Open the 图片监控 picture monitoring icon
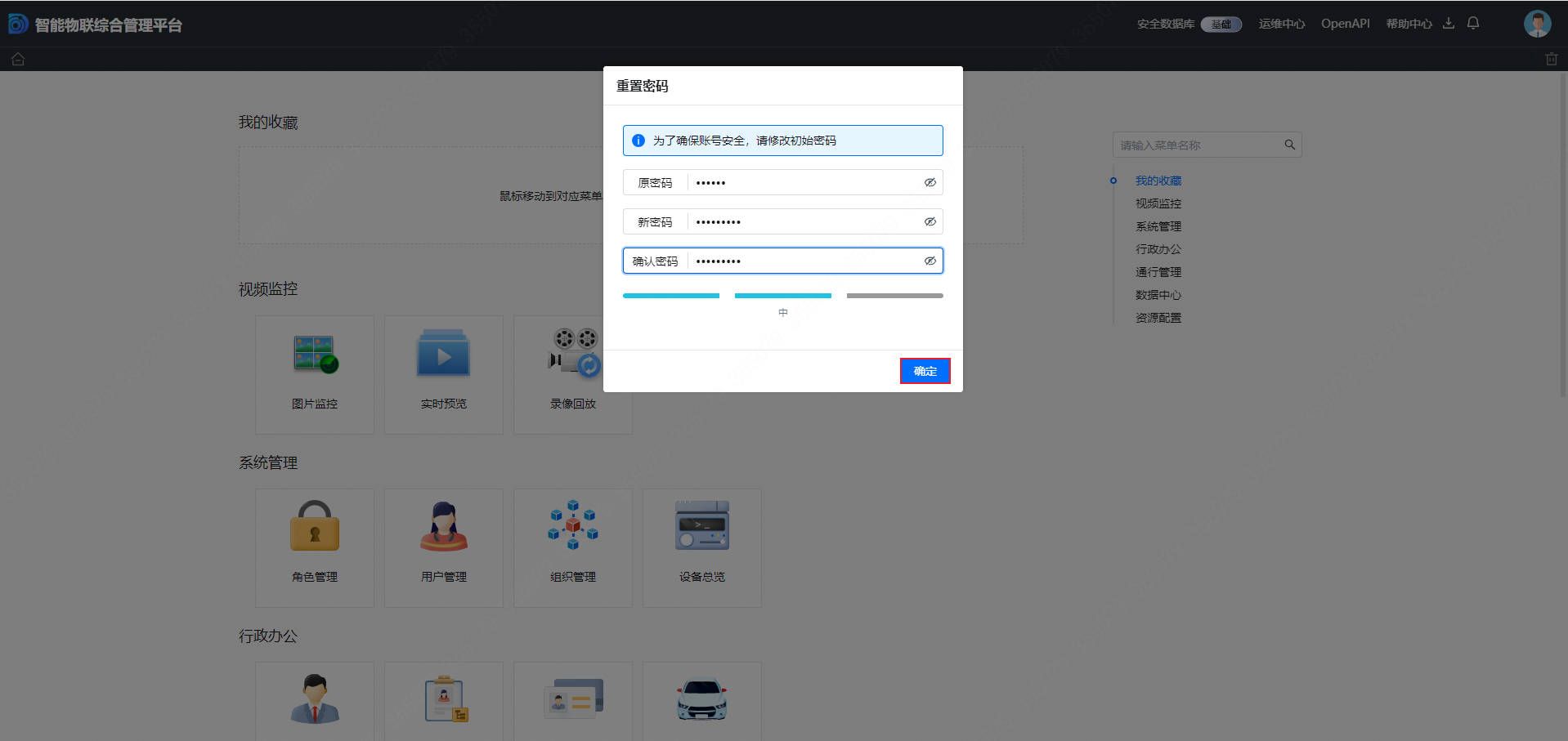 [315, 355]
